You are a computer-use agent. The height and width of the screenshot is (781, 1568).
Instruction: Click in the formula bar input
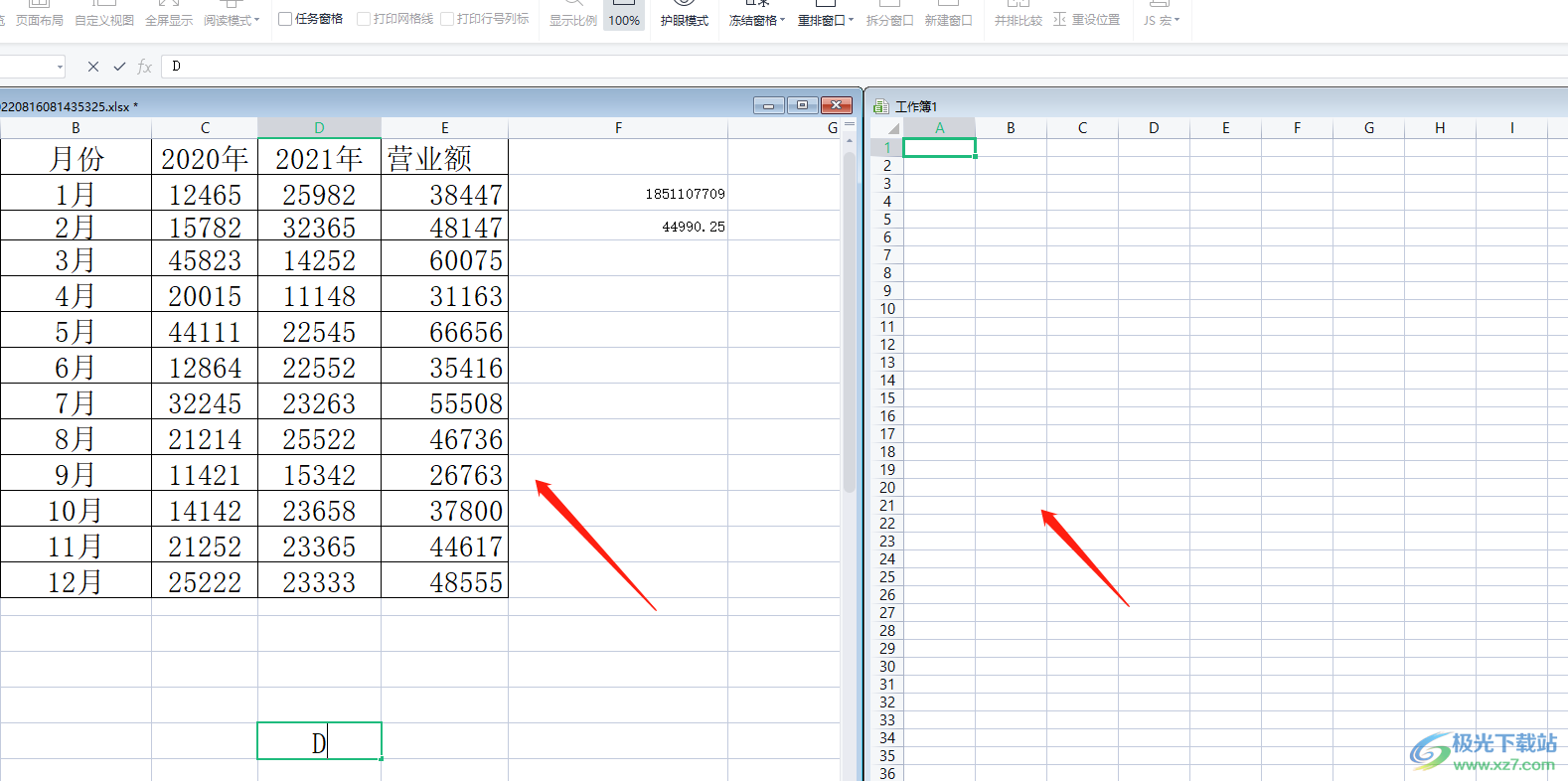[864, 67]
